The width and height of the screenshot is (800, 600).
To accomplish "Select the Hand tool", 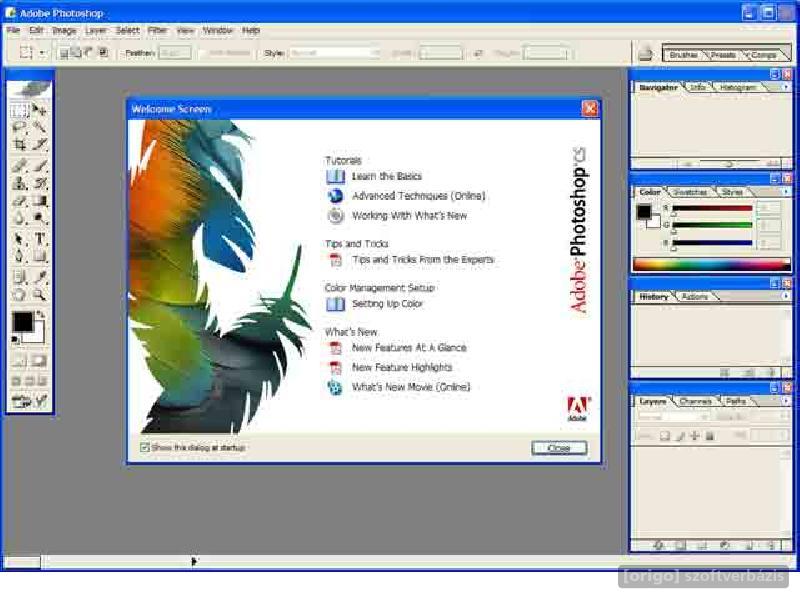I will point(19,294).
